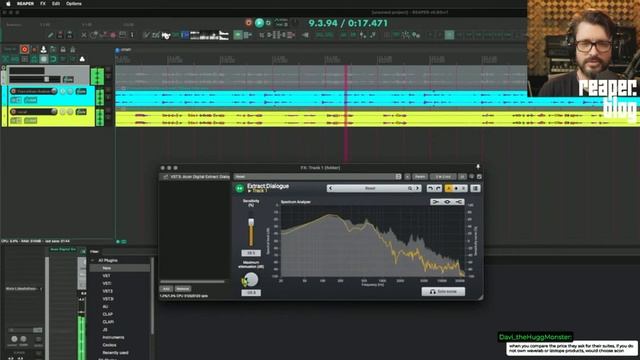Image resolution: width=640 pixels, height=360 pixels.
Task: Click the Remove button in the FX window
Action: coord(182,289)
